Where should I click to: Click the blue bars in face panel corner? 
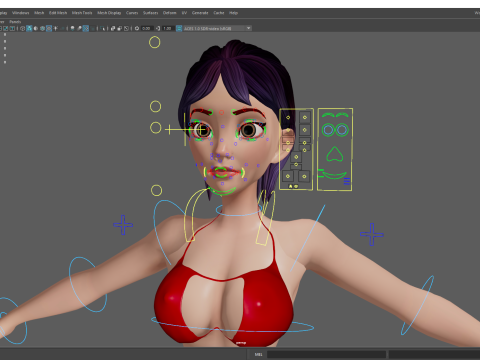click(x=347, y=181)
